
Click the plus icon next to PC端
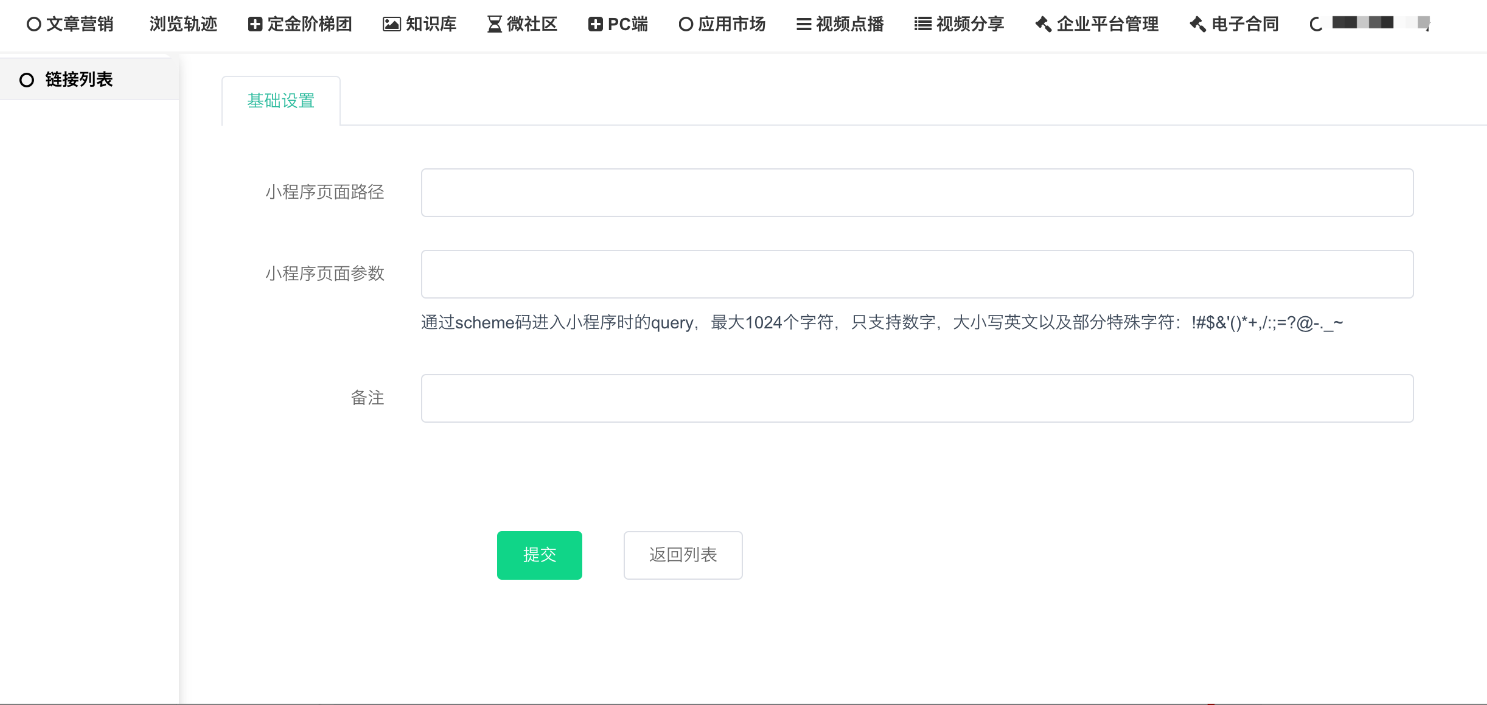pos(596,25)
